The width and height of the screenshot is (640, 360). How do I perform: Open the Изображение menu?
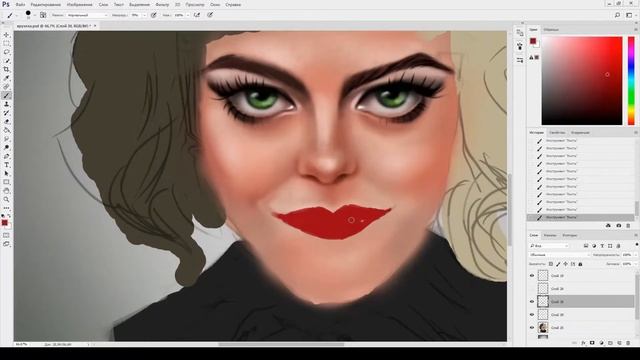pyautogui.click(x=80, y=4)
